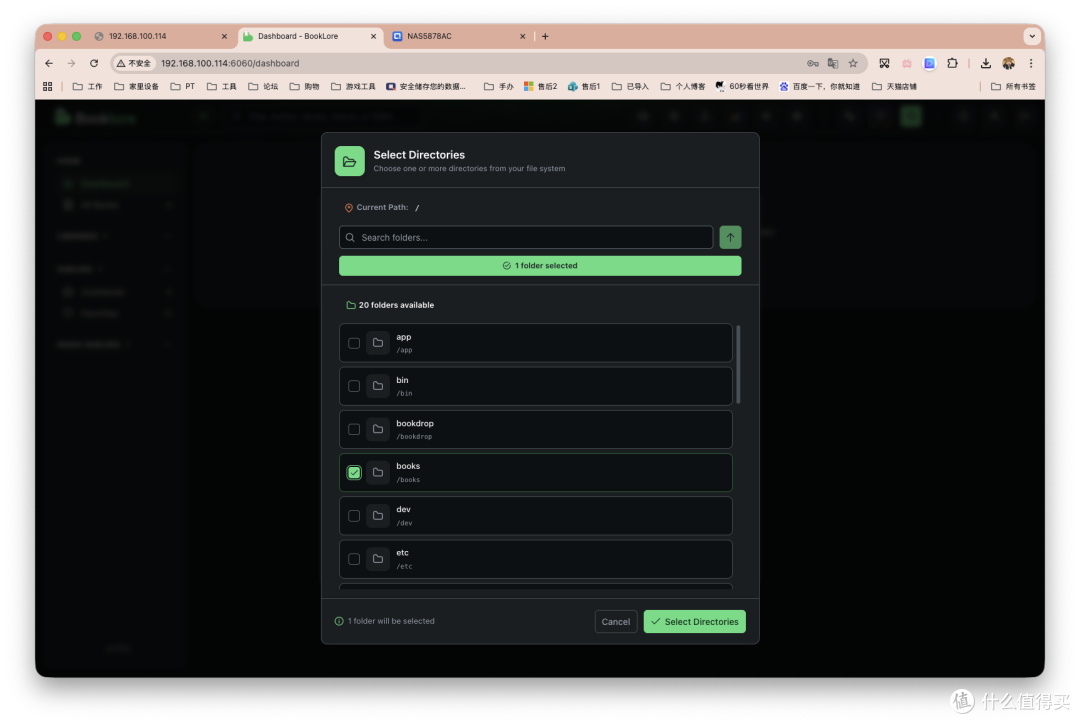Viewport: 1080px width, 724px height.
Task: Switch to the 192.168.100.114 browser tab
Action: click(160, 37)
